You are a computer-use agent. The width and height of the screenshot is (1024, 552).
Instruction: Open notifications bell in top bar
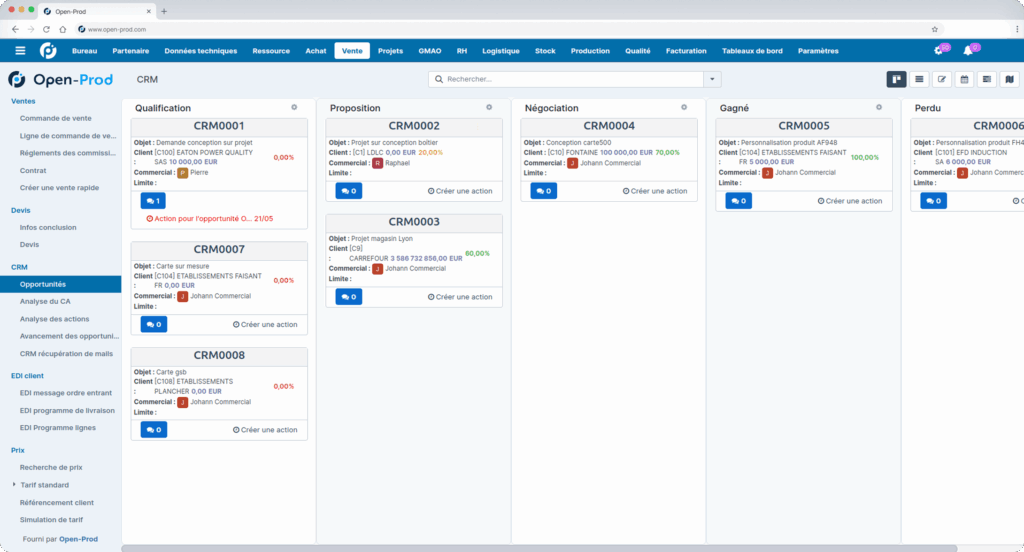coord(968,50)
